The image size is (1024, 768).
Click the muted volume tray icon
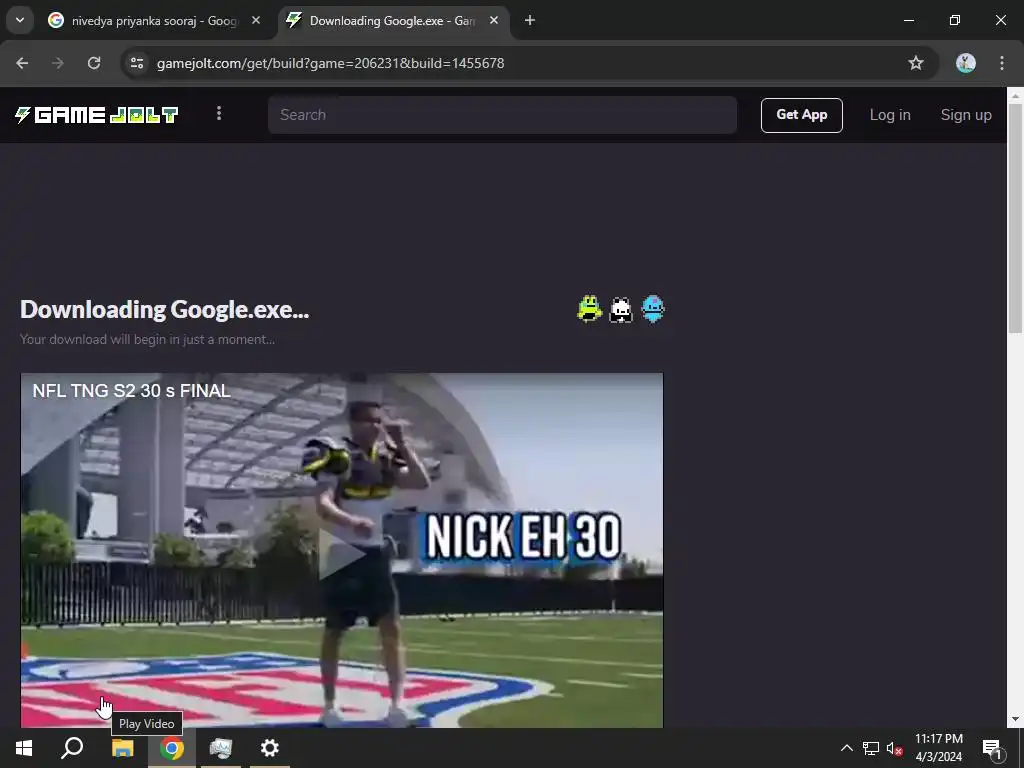point(895,748)
